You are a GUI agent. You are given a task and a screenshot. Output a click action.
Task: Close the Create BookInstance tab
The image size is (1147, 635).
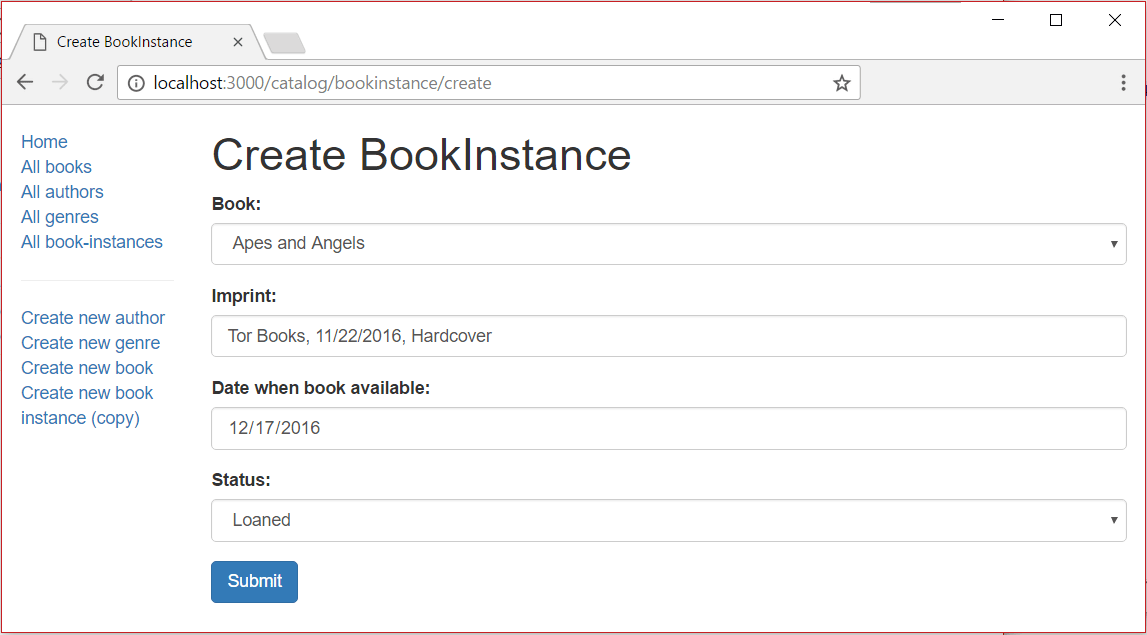[x=238, y=42]
